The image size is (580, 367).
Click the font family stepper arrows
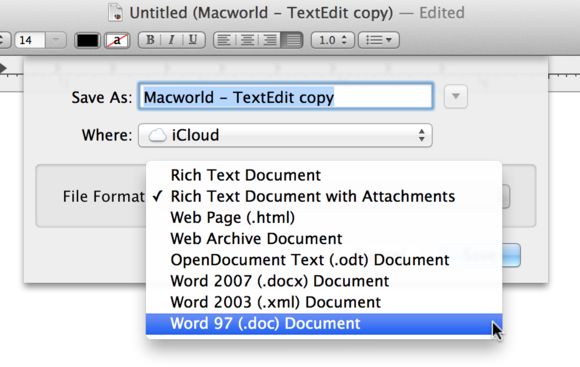click(x=2, y=40)
